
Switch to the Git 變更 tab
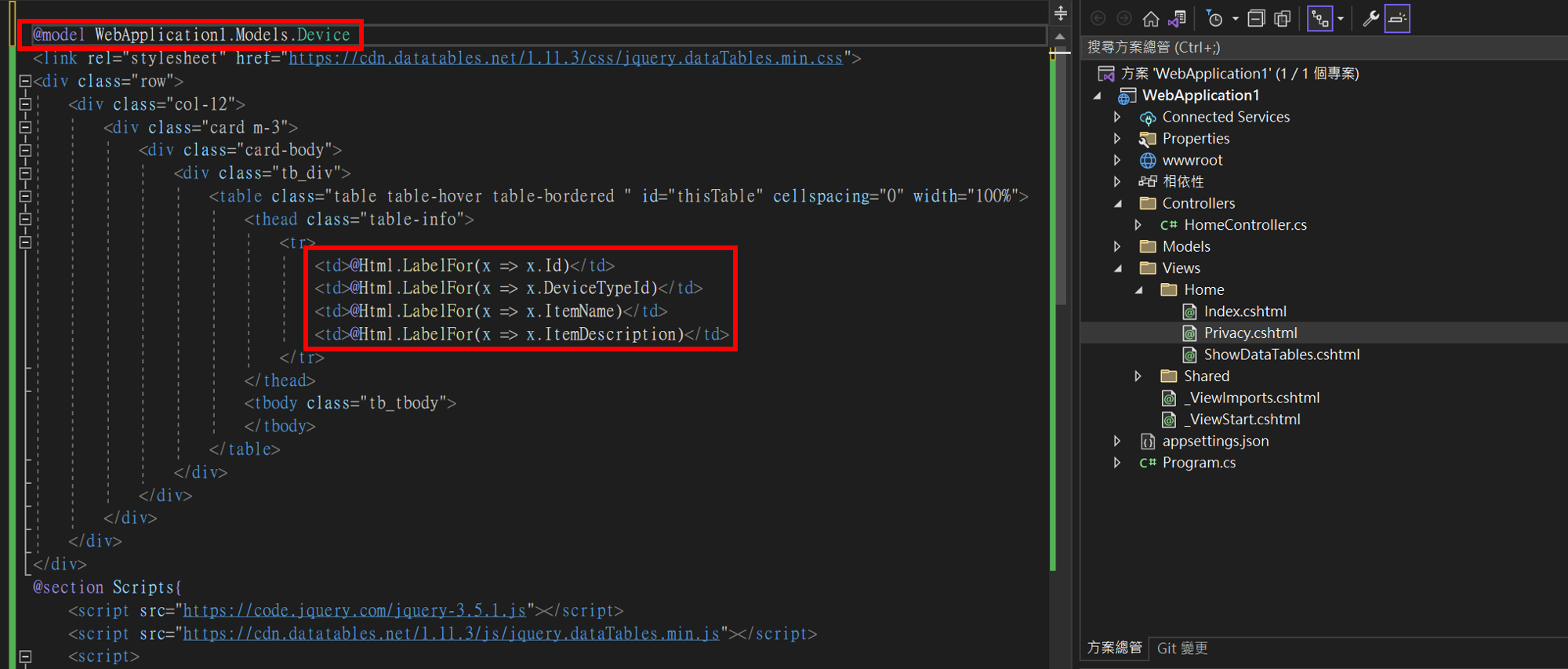[x=1181, y=648]
